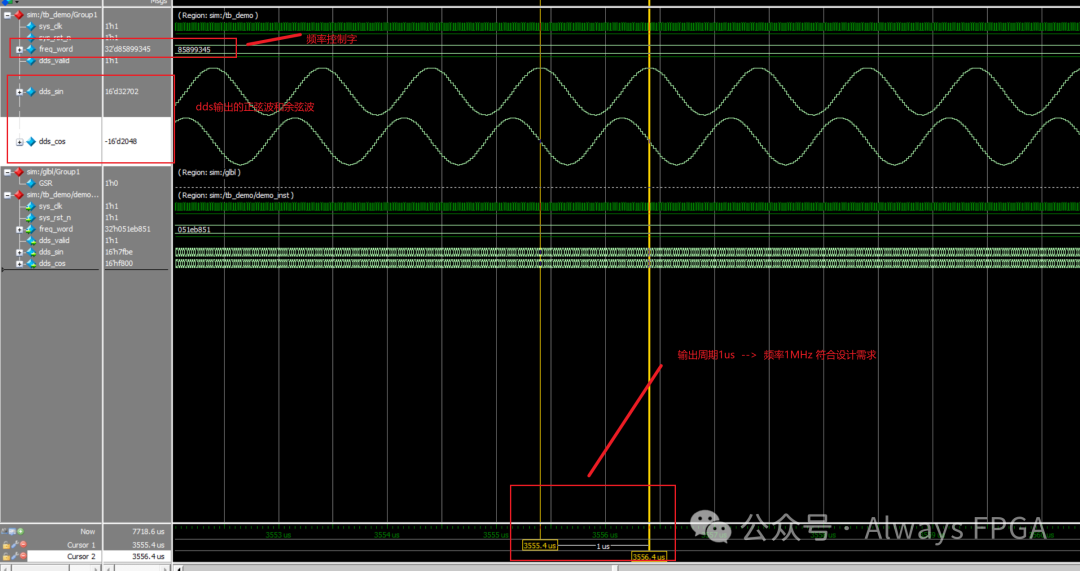The height and width of the screenshot is (571, 1080).
Task: Remove Cursor 1 with its red delete icon
Action: point(23,545)
